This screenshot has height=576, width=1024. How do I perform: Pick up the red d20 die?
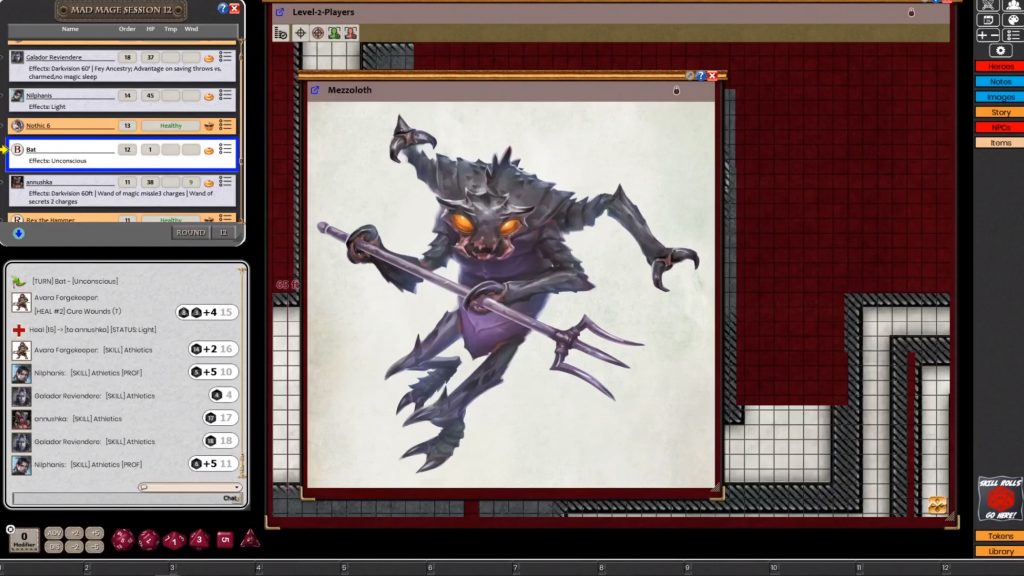pos(123,539)
